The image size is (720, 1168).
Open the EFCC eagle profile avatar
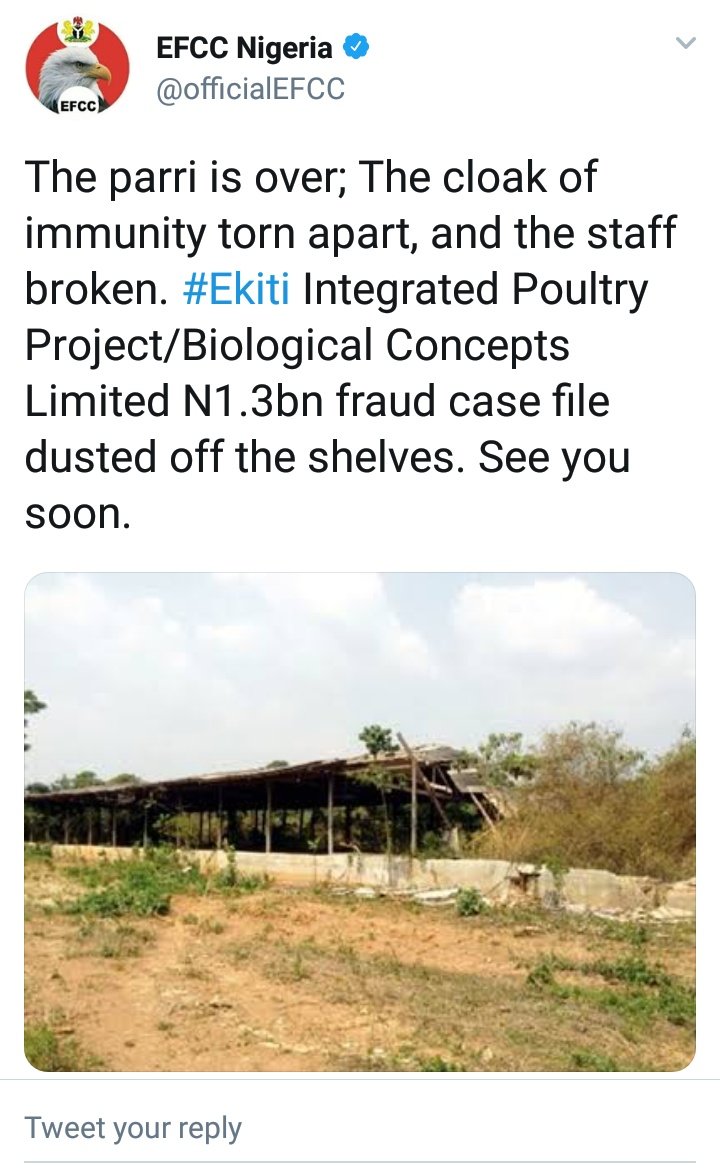click(x=77, y=67)
